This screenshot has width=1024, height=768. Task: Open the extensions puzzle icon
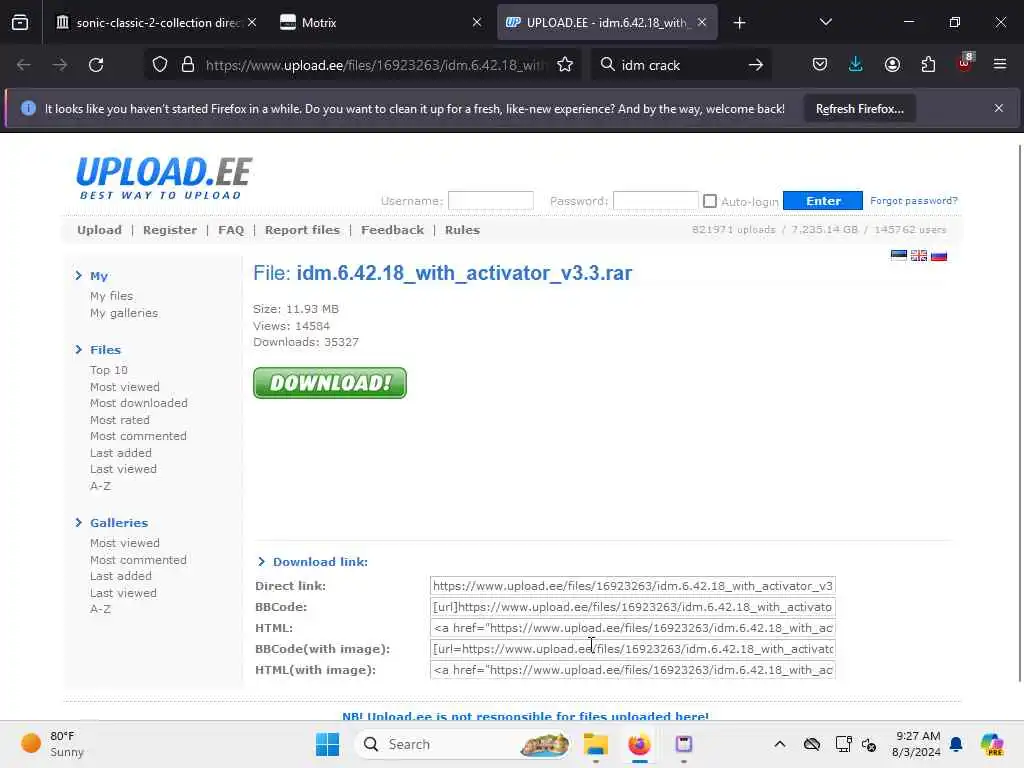(x=928, y=65)
